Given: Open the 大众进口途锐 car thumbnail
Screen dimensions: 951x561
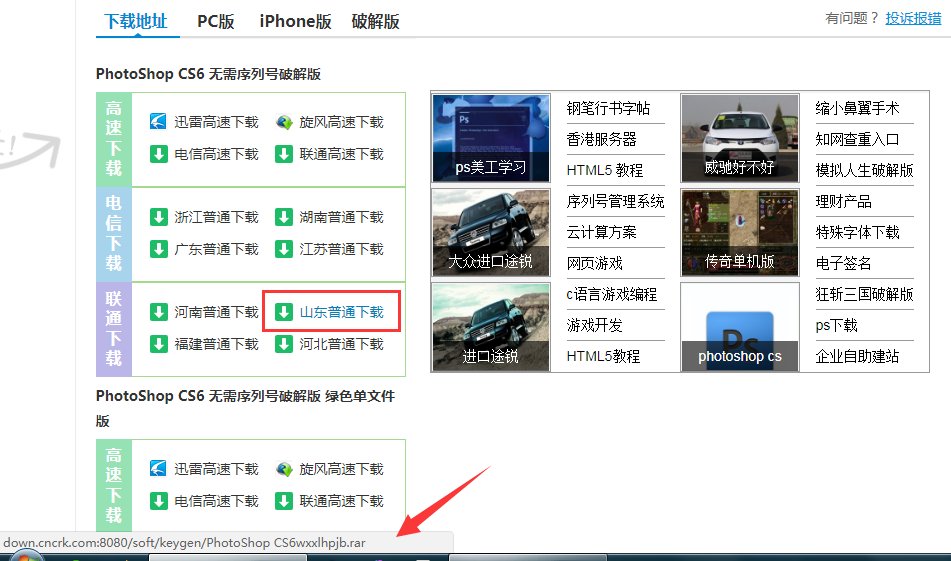Looking at the screenshot, I should (x=491, y=232).
